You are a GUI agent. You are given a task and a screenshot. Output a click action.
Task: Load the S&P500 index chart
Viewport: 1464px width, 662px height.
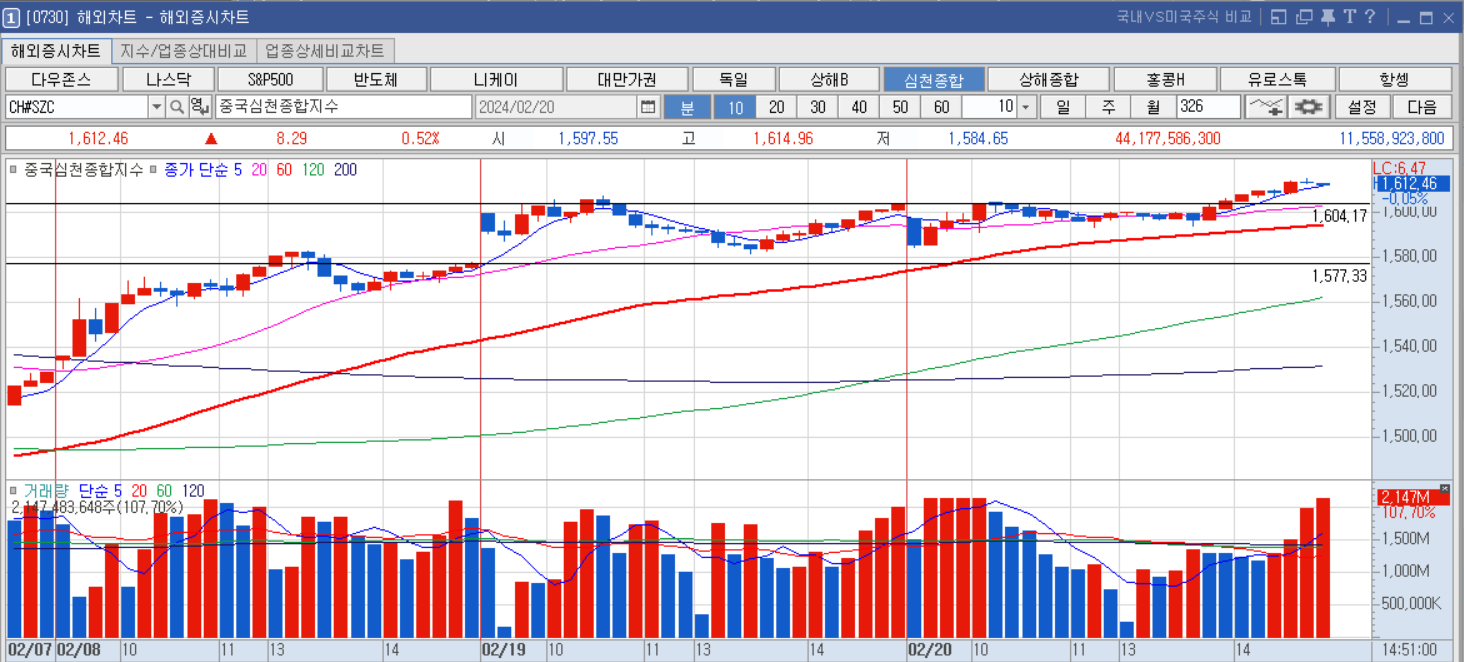(x=270, y=79)
